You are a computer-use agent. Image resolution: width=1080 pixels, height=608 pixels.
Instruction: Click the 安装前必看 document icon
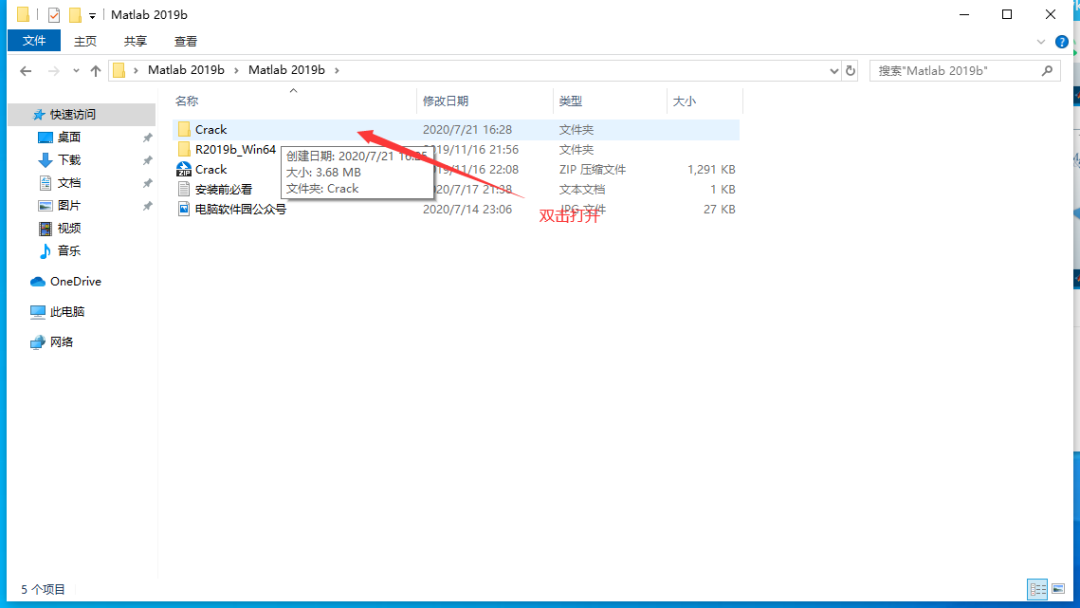(x=184, y=189)
